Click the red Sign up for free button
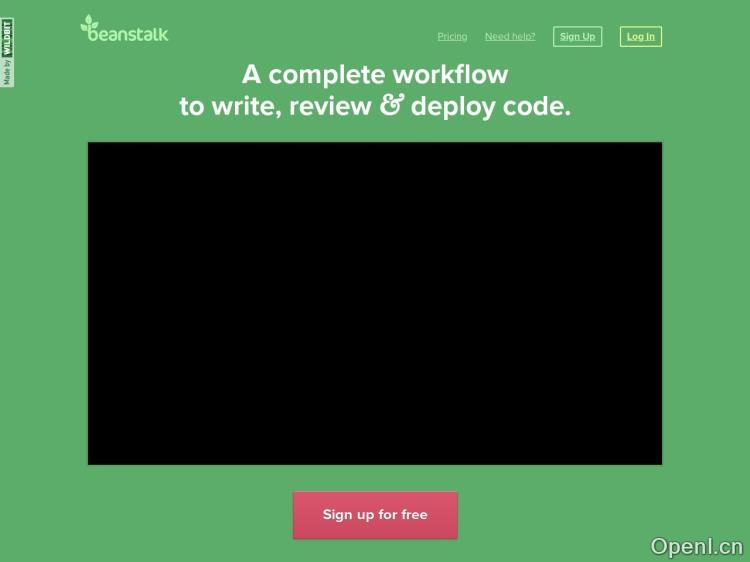Image resolution: width=750 pixels, height=562 pixels. point(375,515)
